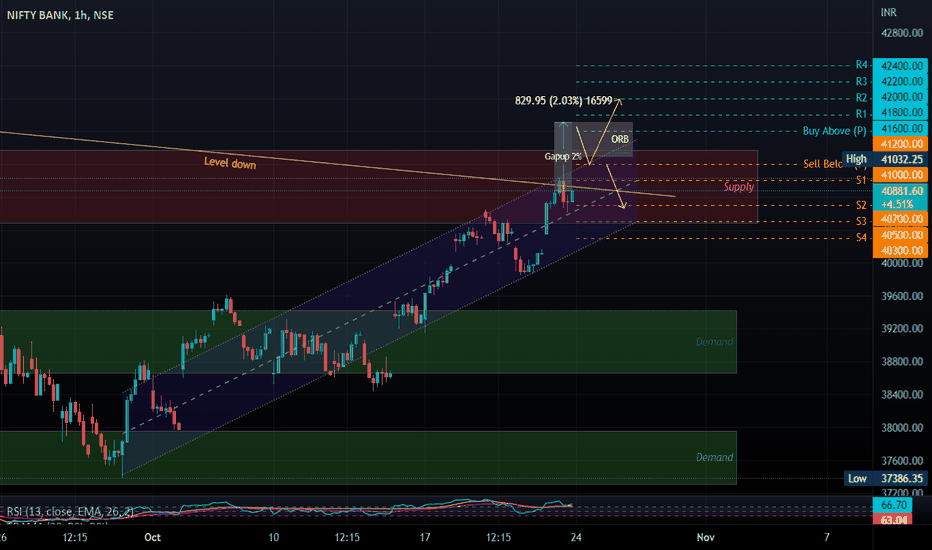The image size is (932, 550).
Task: Click the Supply zone label
Action: click(x=739, y=187)
